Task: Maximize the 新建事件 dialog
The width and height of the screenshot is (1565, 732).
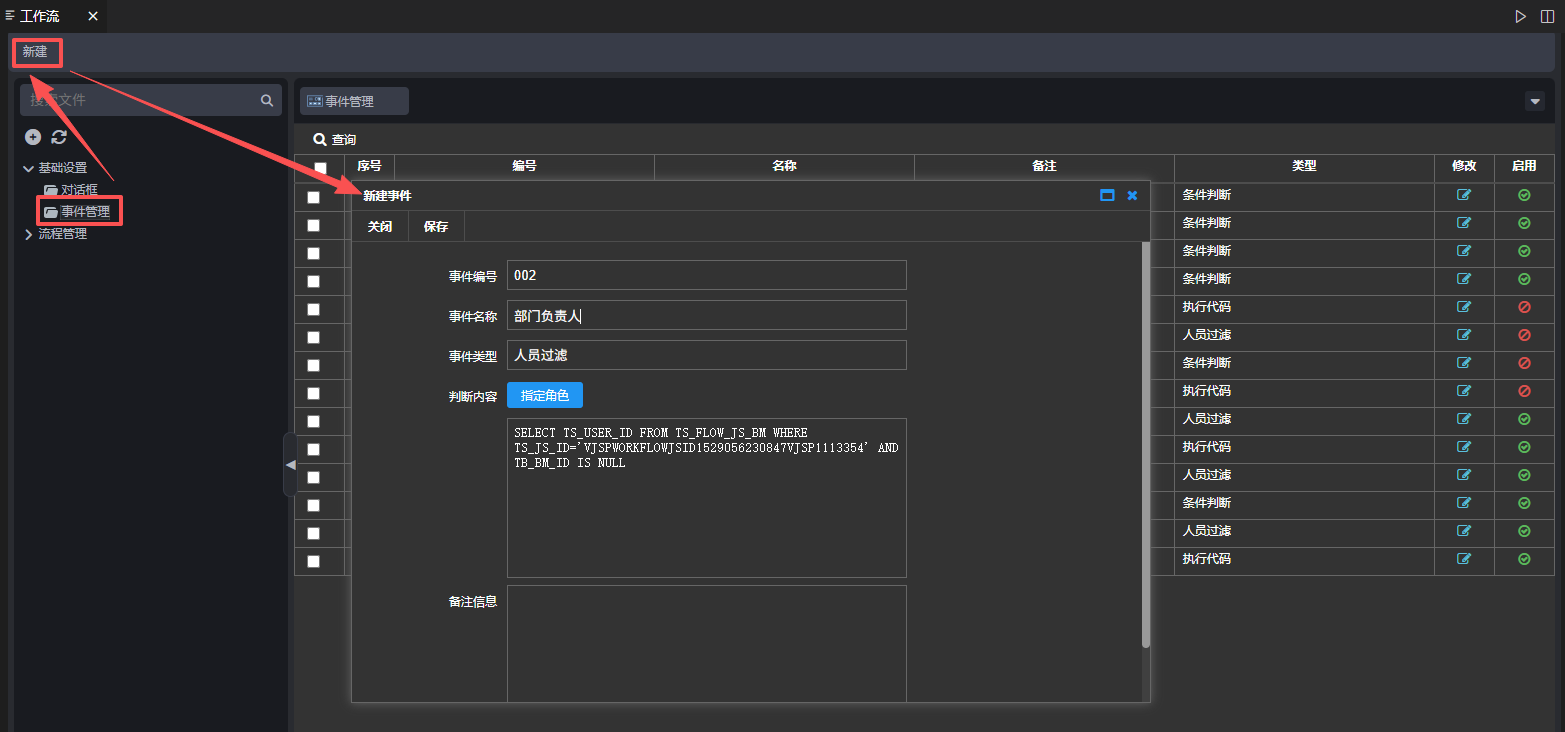Action: 1107,195
